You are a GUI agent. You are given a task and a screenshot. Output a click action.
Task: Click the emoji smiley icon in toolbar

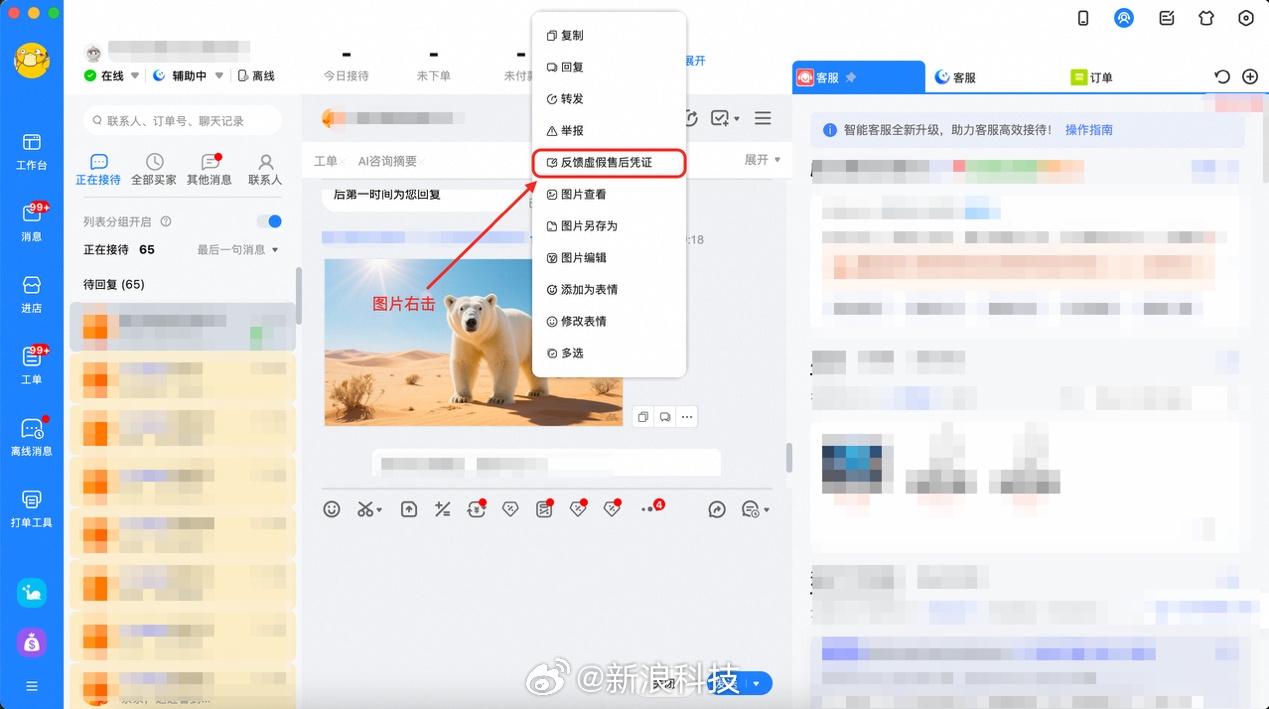tap(332, 510)
